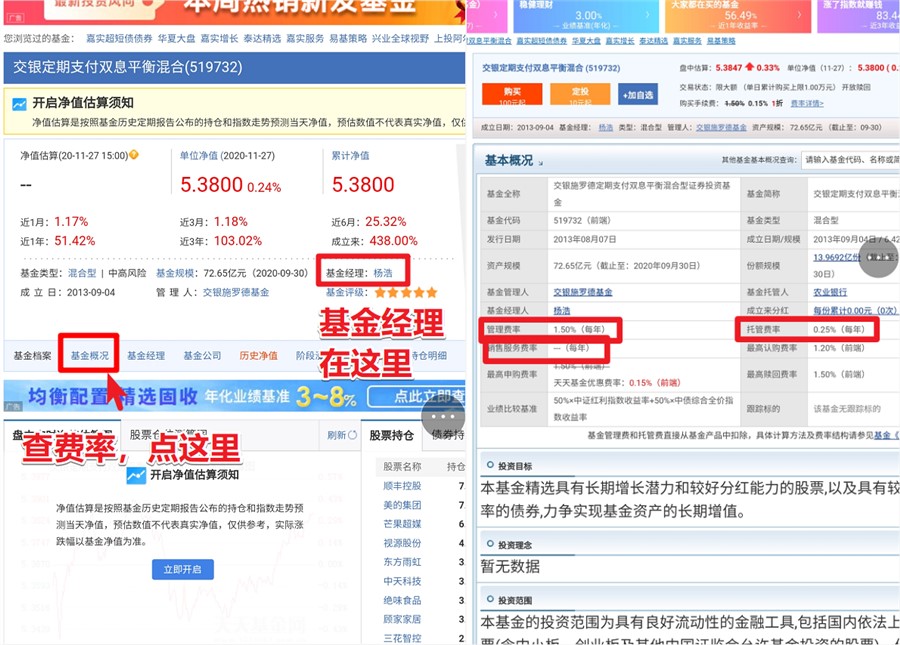
Task: Open viewed fund 兴业全球视野
Action: coord(400,38)
